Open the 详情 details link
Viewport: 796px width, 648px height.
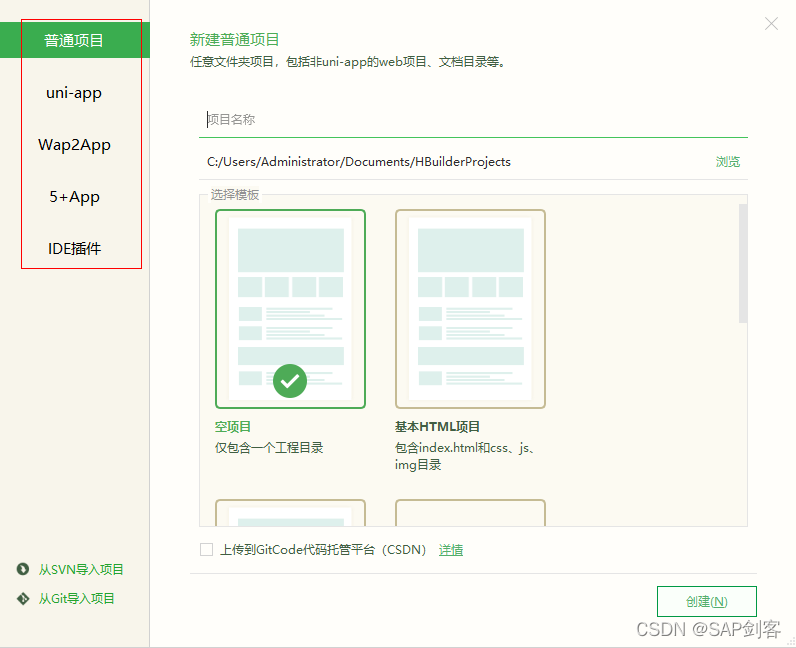point(451,549)
